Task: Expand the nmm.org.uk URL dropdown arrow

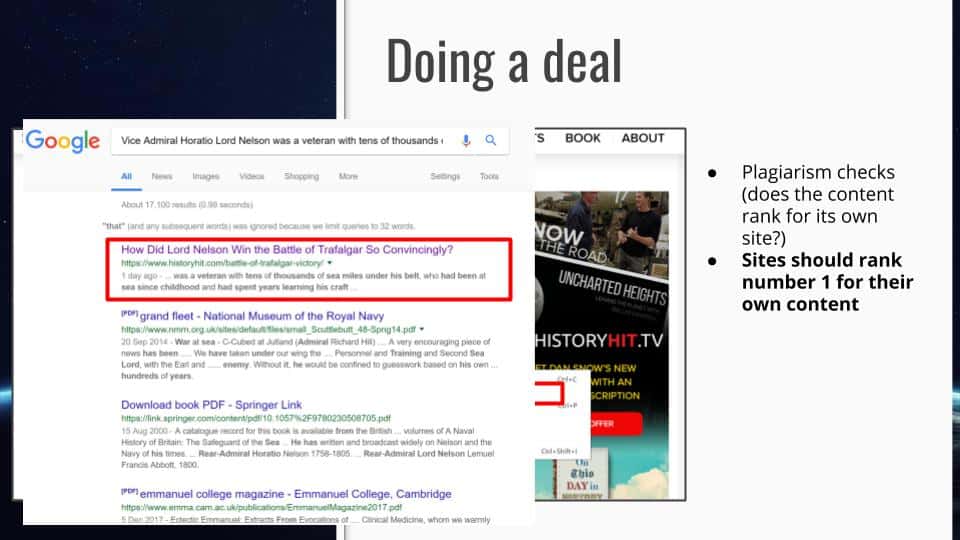Action: 422,329
